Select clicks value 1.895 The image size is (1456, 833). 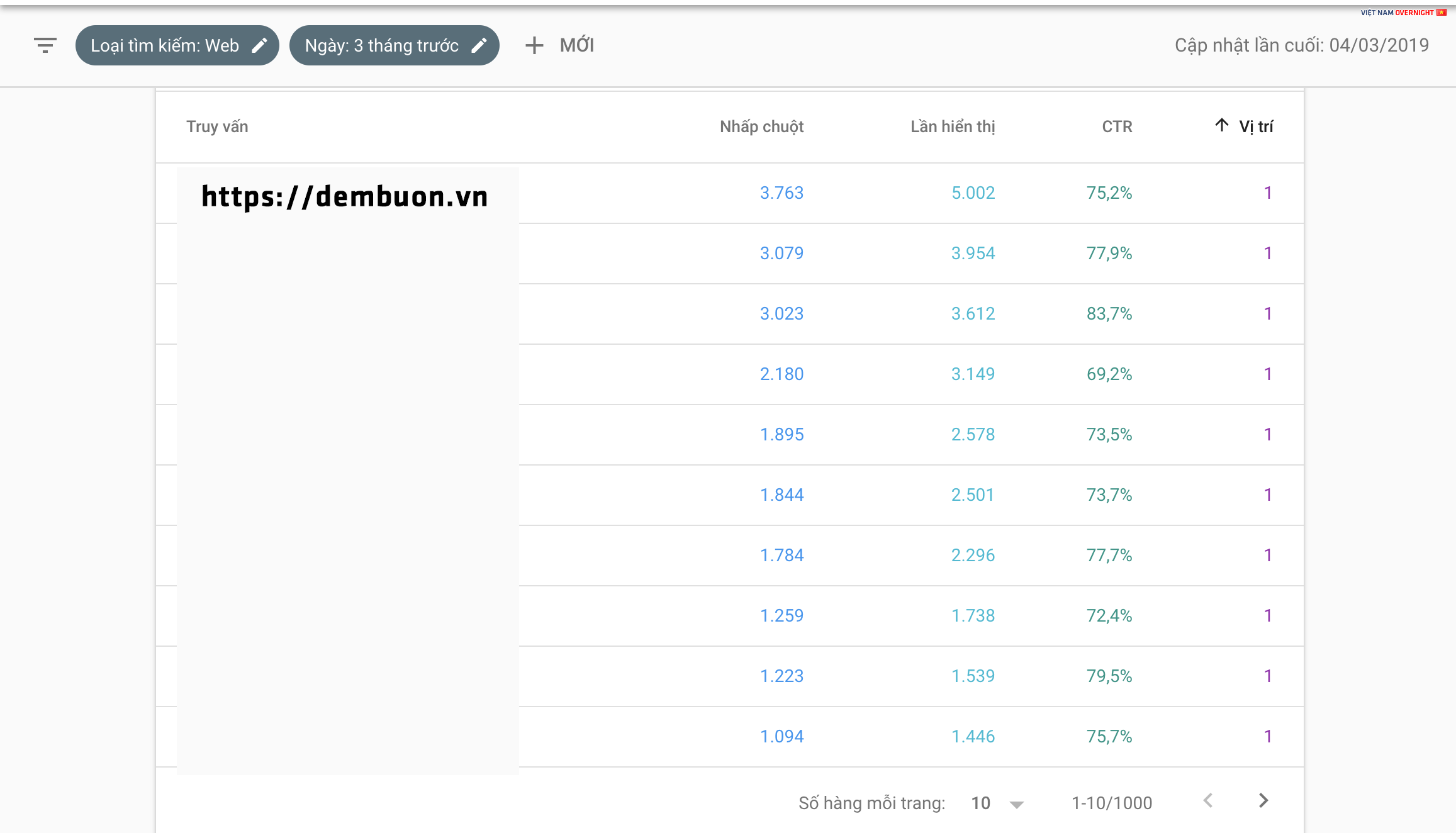tap(781, 434)
